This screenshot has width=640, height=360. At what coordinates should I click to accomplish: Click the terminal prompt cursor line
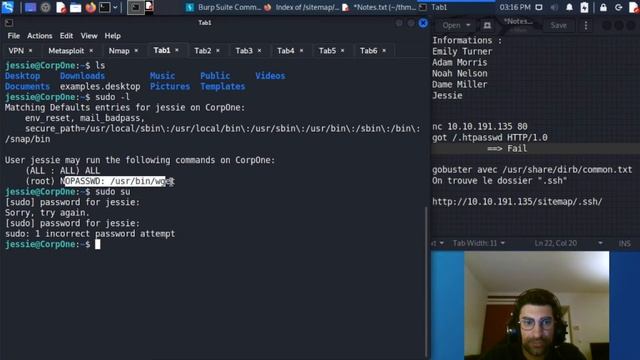pyautogui.click(x=52, y=244)
